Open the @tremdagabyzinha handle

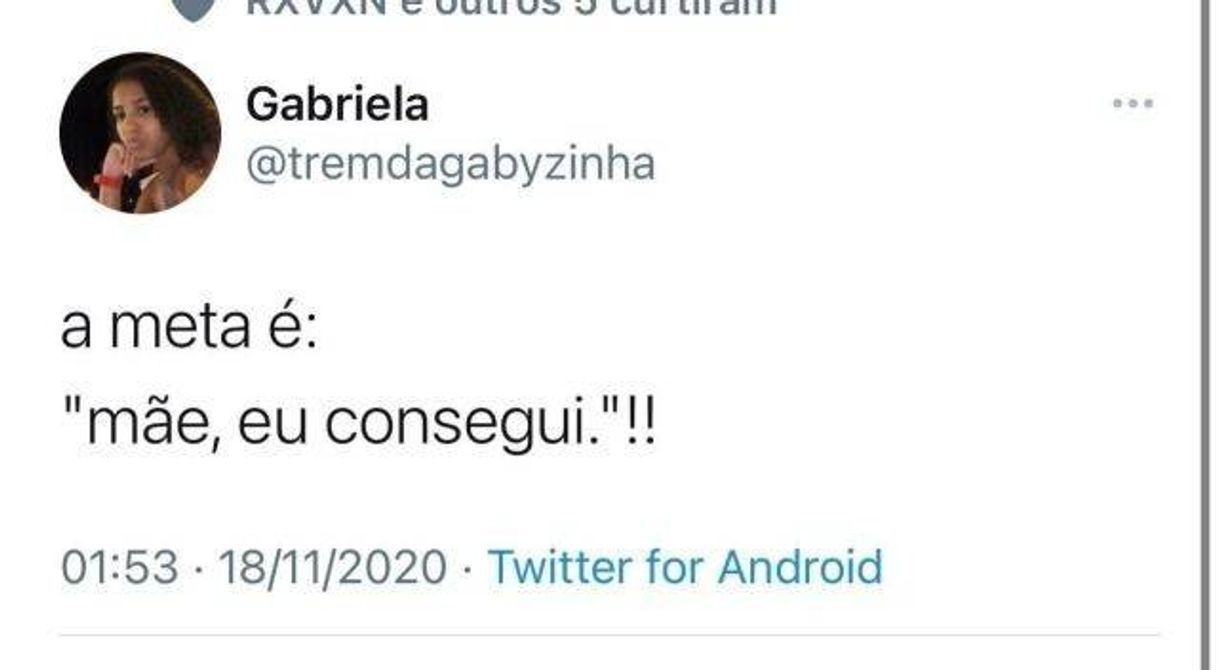point(450,164)
